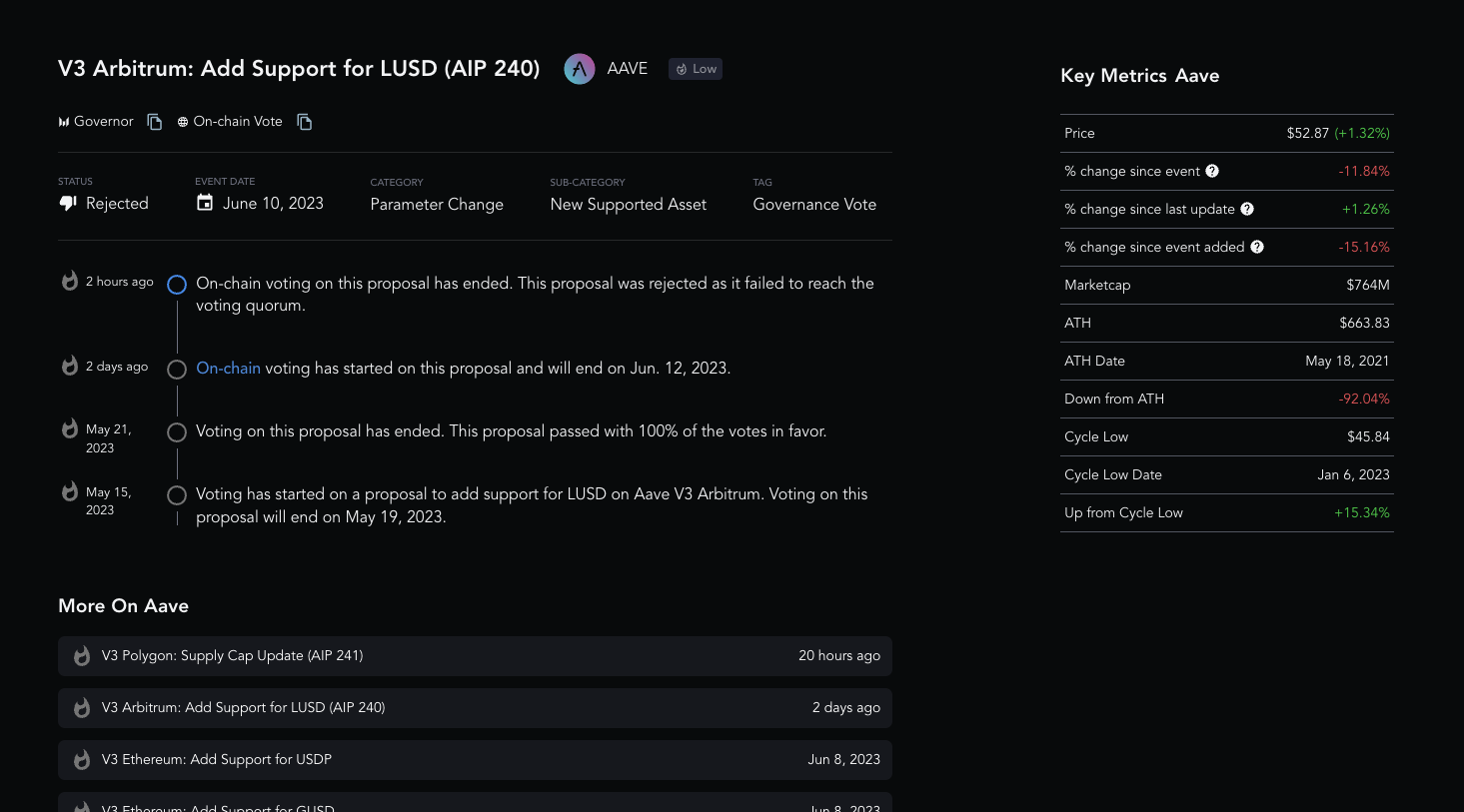Image resolution: width=1464 pixels, height=812 pixels.
Task: Click the May 18, 2021 ATH date
Action: click(x=1347, y=361)
